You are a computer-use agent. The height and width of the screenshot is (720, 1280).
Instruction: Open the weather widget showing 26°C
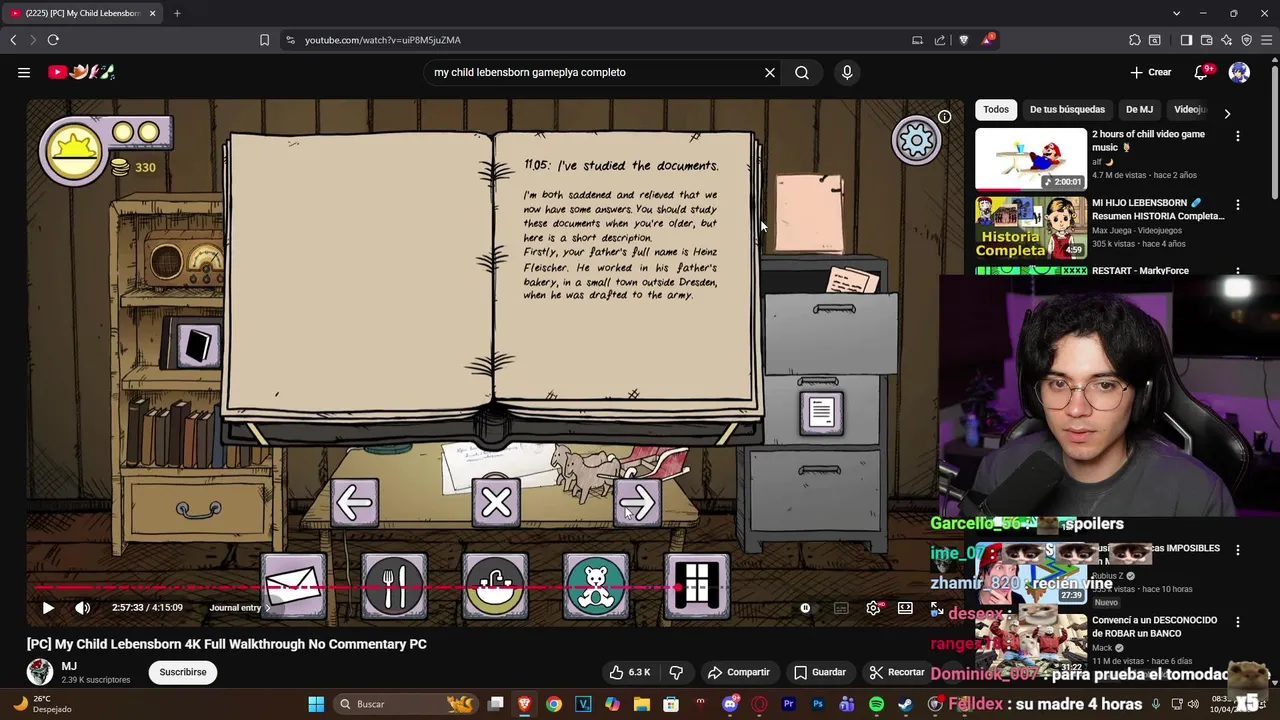click(44, 704)
